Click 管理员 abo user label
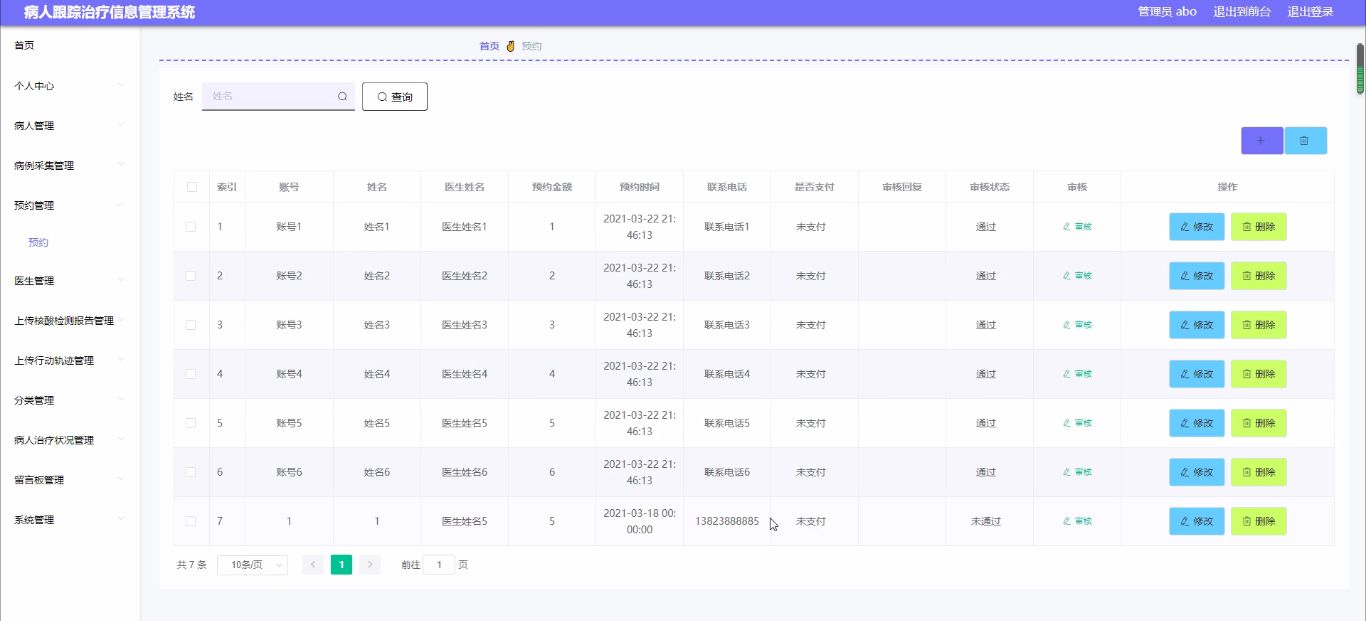This screenshot has height=621, width=1366. click(x=1167, y=12)
